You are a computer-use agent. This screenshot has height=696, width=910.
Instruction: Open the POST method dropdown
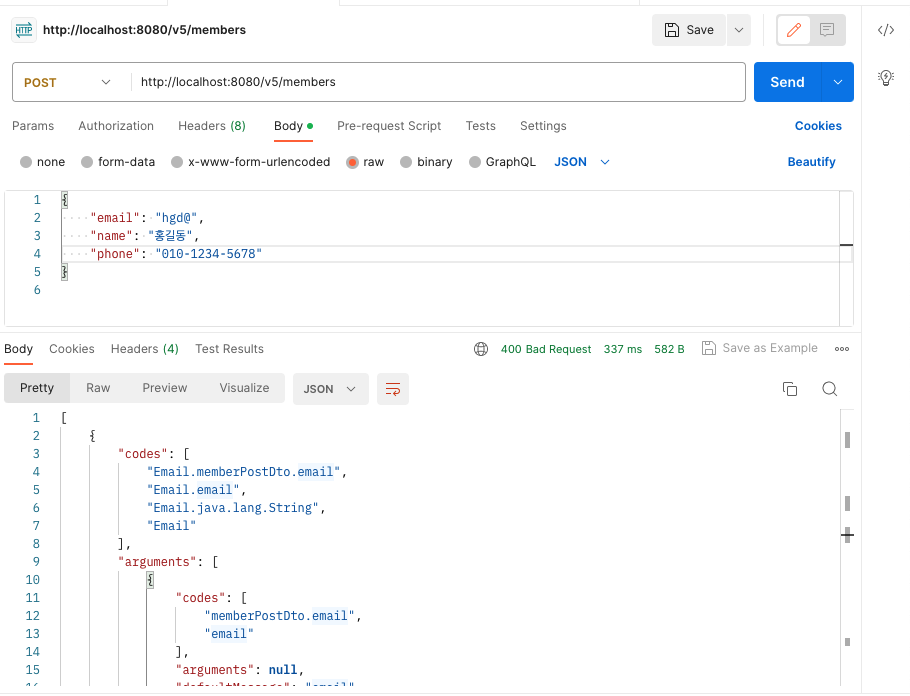click(x=67, y=82)
